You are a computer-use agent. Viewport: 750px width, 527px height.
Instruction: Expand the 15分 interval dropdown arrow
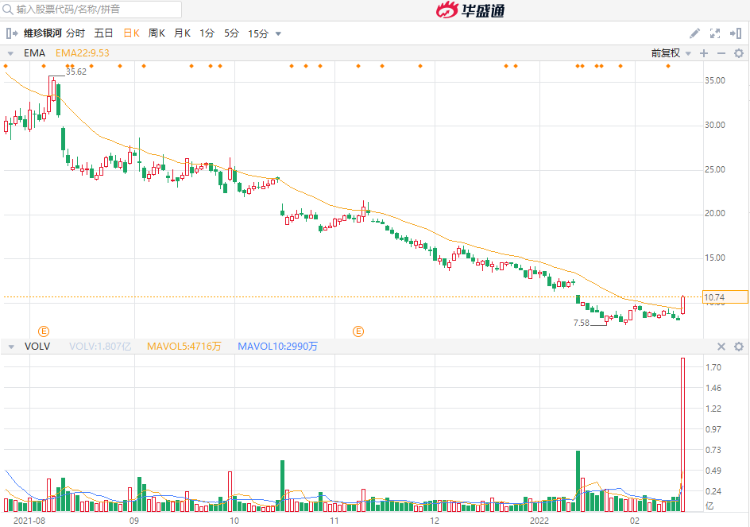(x=278, y=33)
